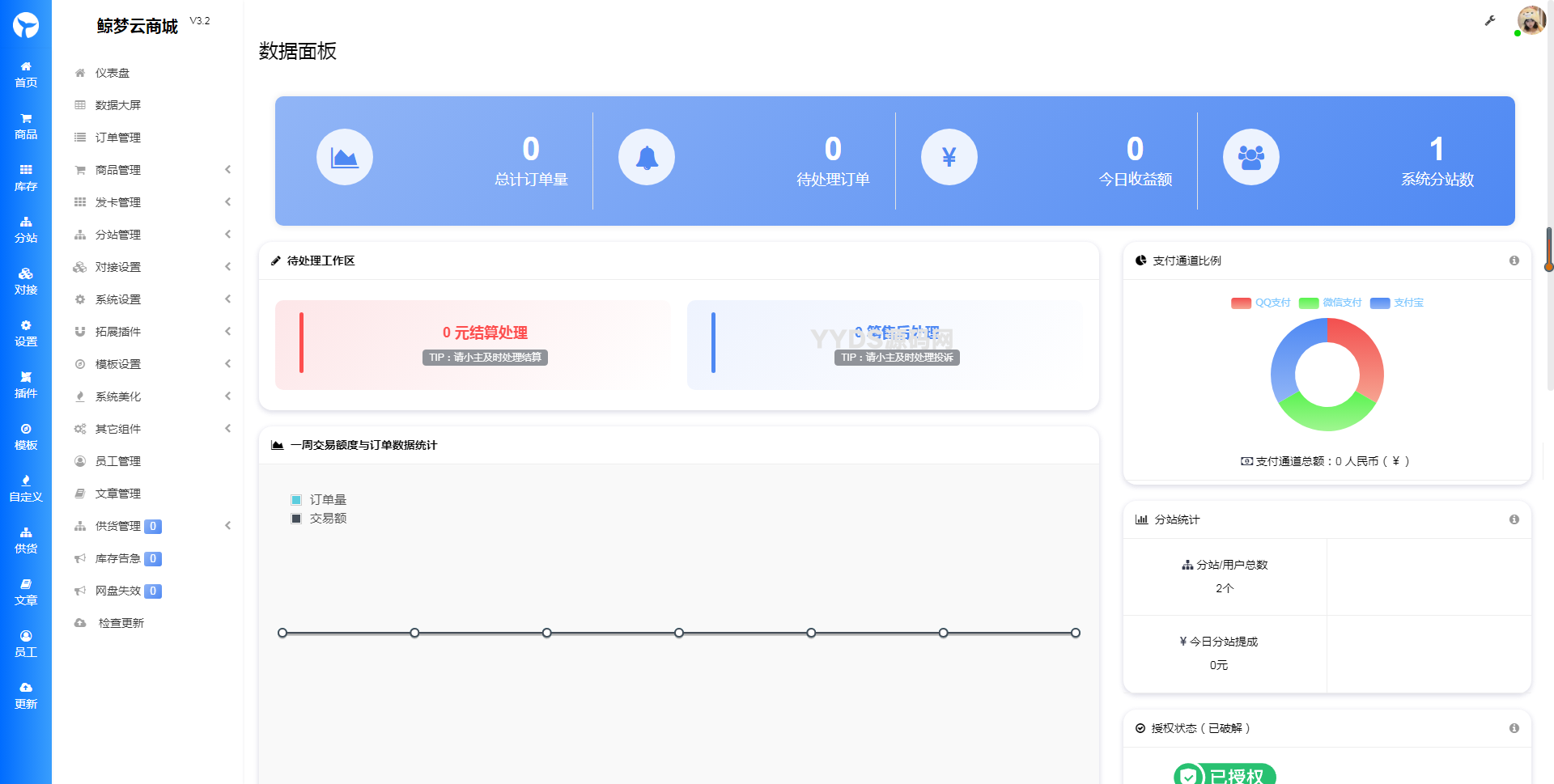Click info icon in 支付通道比例 panel
Screen dimensions: 1554x784
[1514, 261]
